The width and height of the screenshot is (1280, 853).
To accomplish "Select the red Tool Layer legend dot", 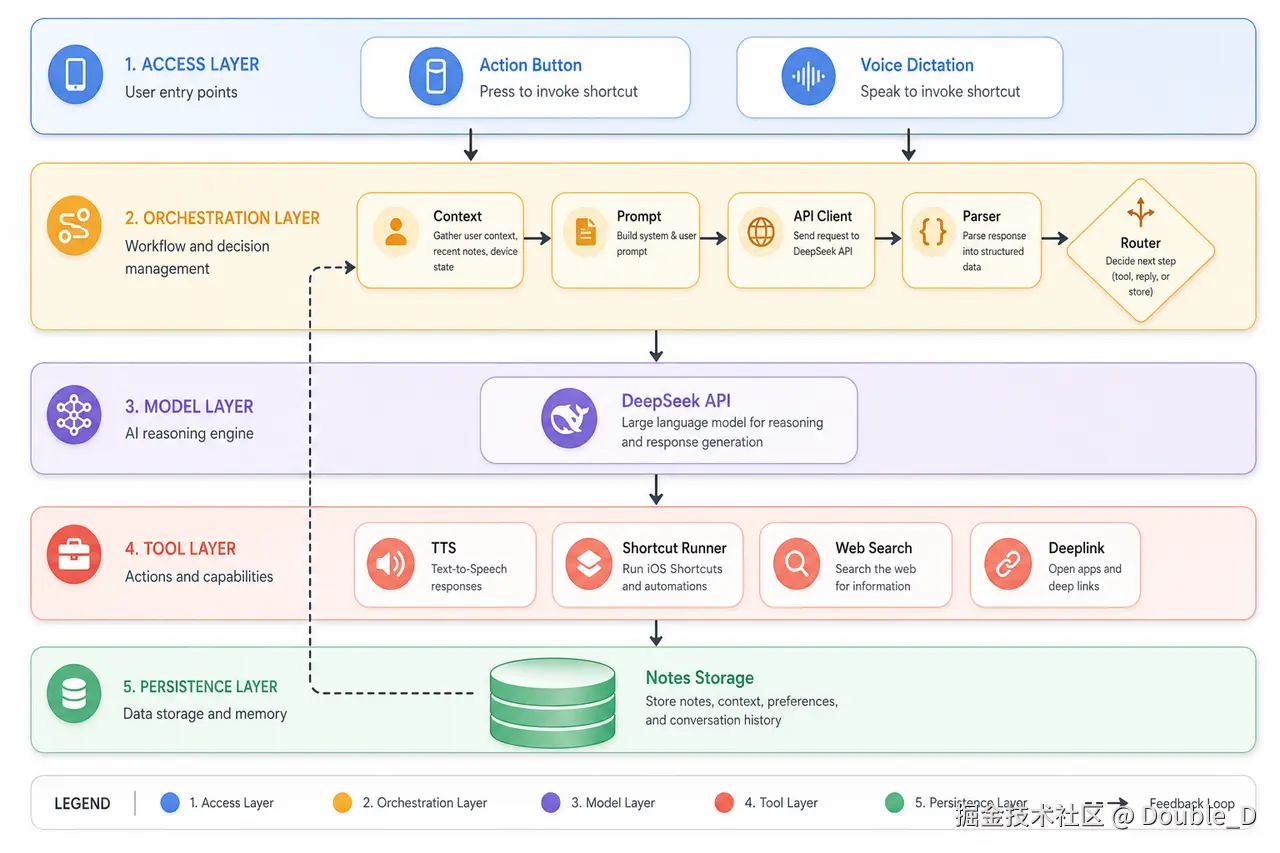I will pyautogui.click(x=724, y=802).
